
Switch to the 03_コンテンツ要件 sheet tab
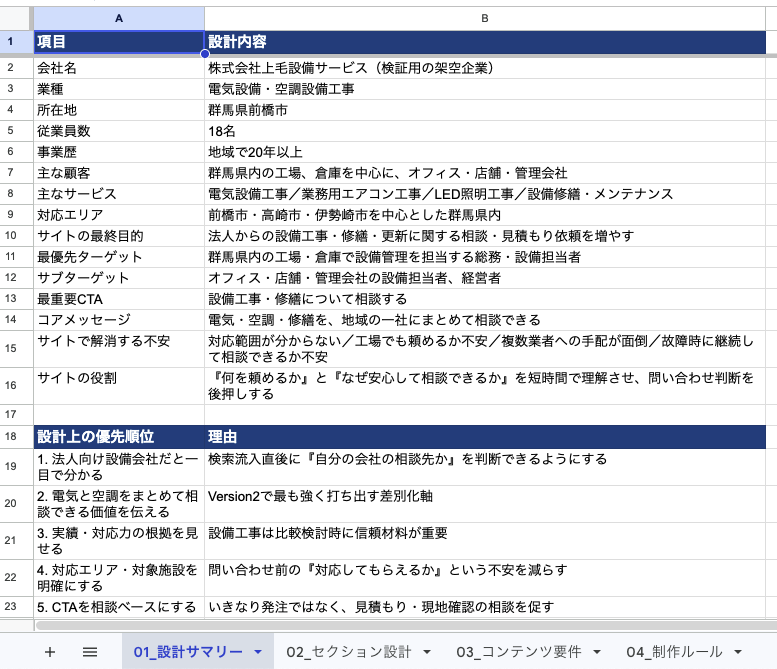pos(518,652)
